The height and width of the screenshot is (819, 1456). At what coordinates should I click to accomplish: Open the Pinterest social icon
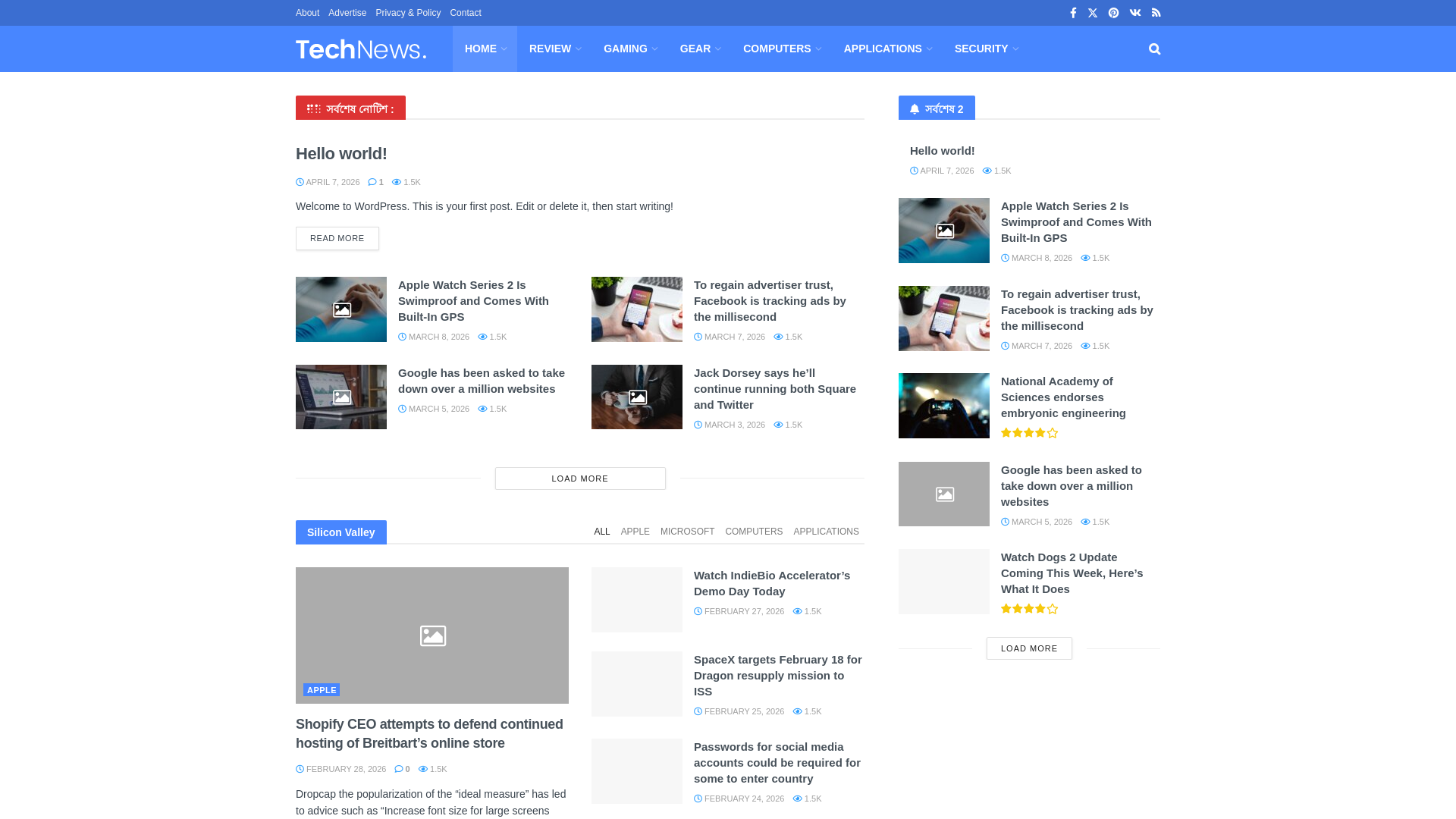point(1113,13)
